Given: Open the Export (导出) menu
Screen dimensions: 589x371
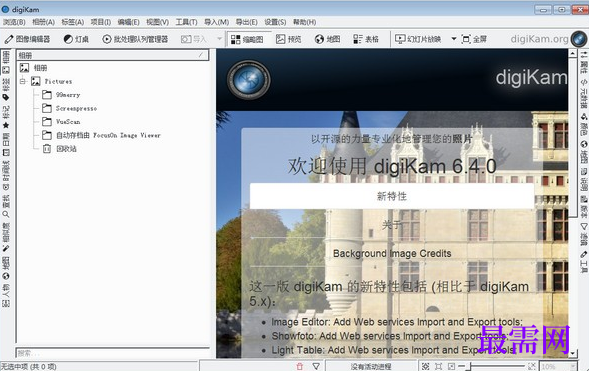Looking at the screenshot, I should coord(246,22).
